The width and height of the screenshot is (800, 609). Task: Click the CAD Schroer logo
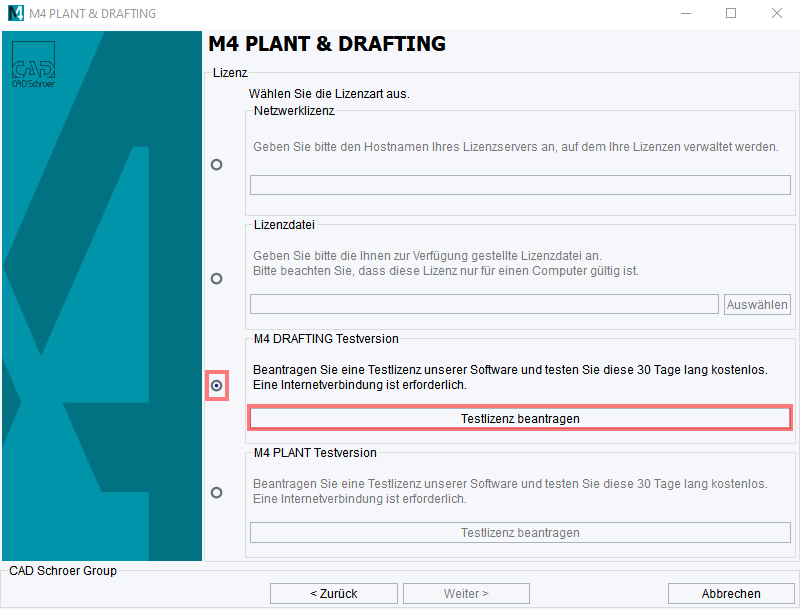[33, 65]
